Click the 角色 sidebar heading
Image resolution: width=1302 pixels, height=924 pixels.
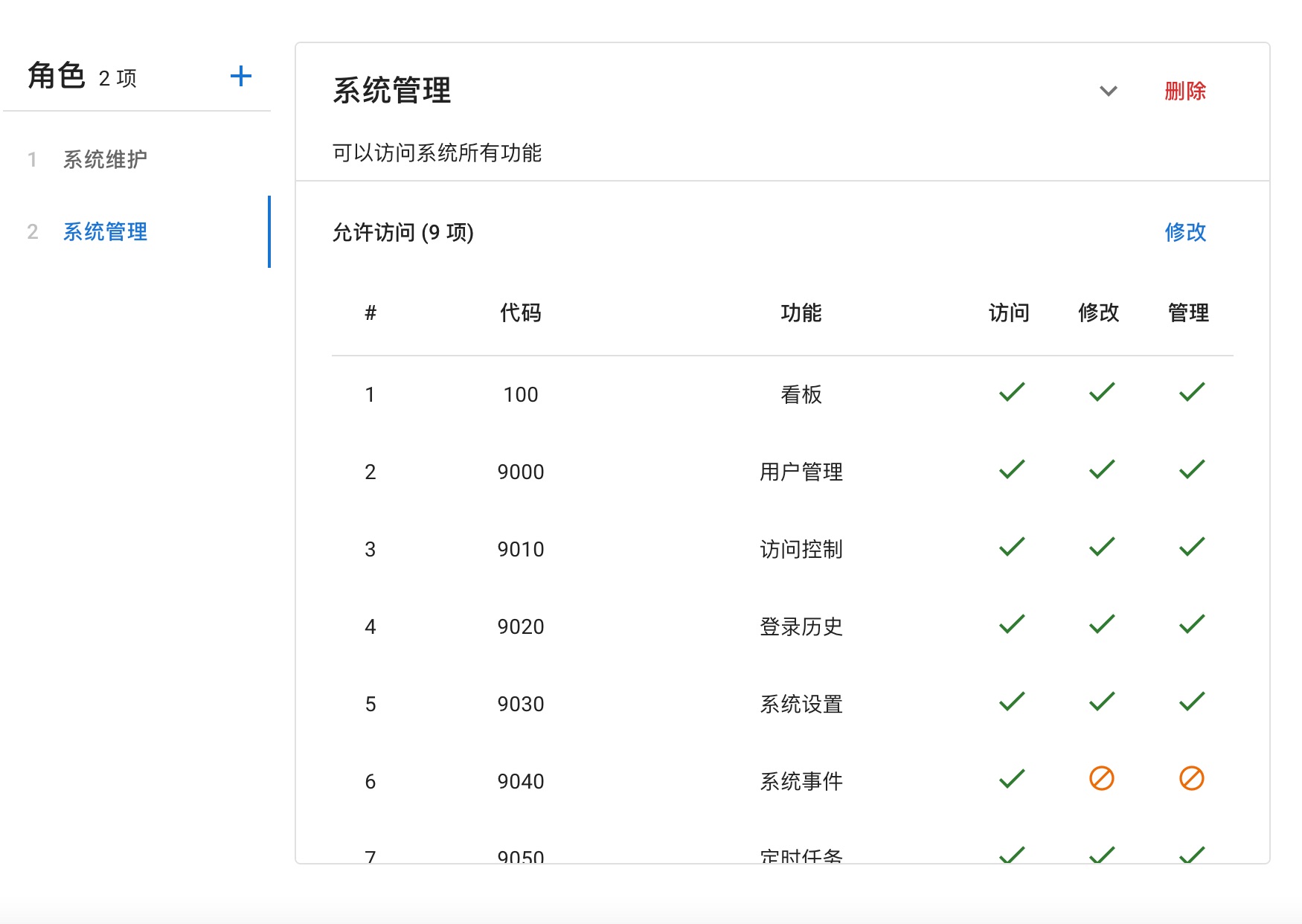click(x=57, y=75)
